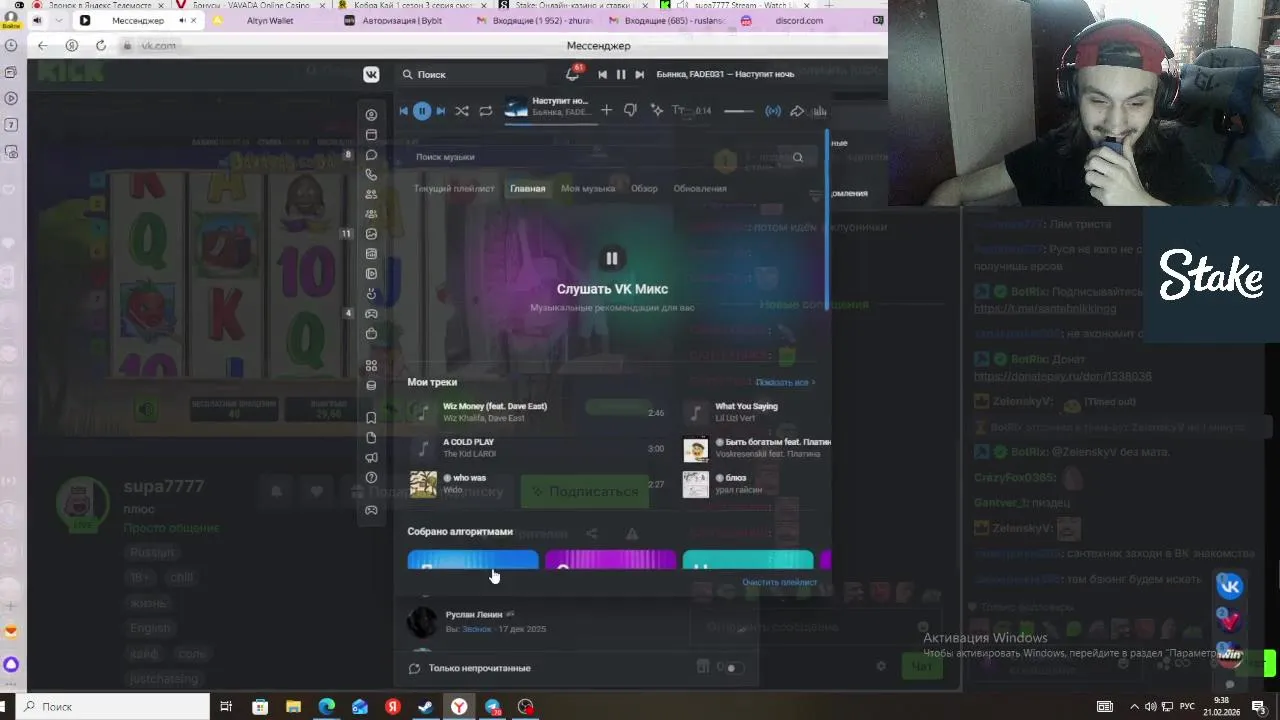Viewport: 1280px width, 720px height.
Task: Seek on the track progress bar
Action: (x=550, y=124)
